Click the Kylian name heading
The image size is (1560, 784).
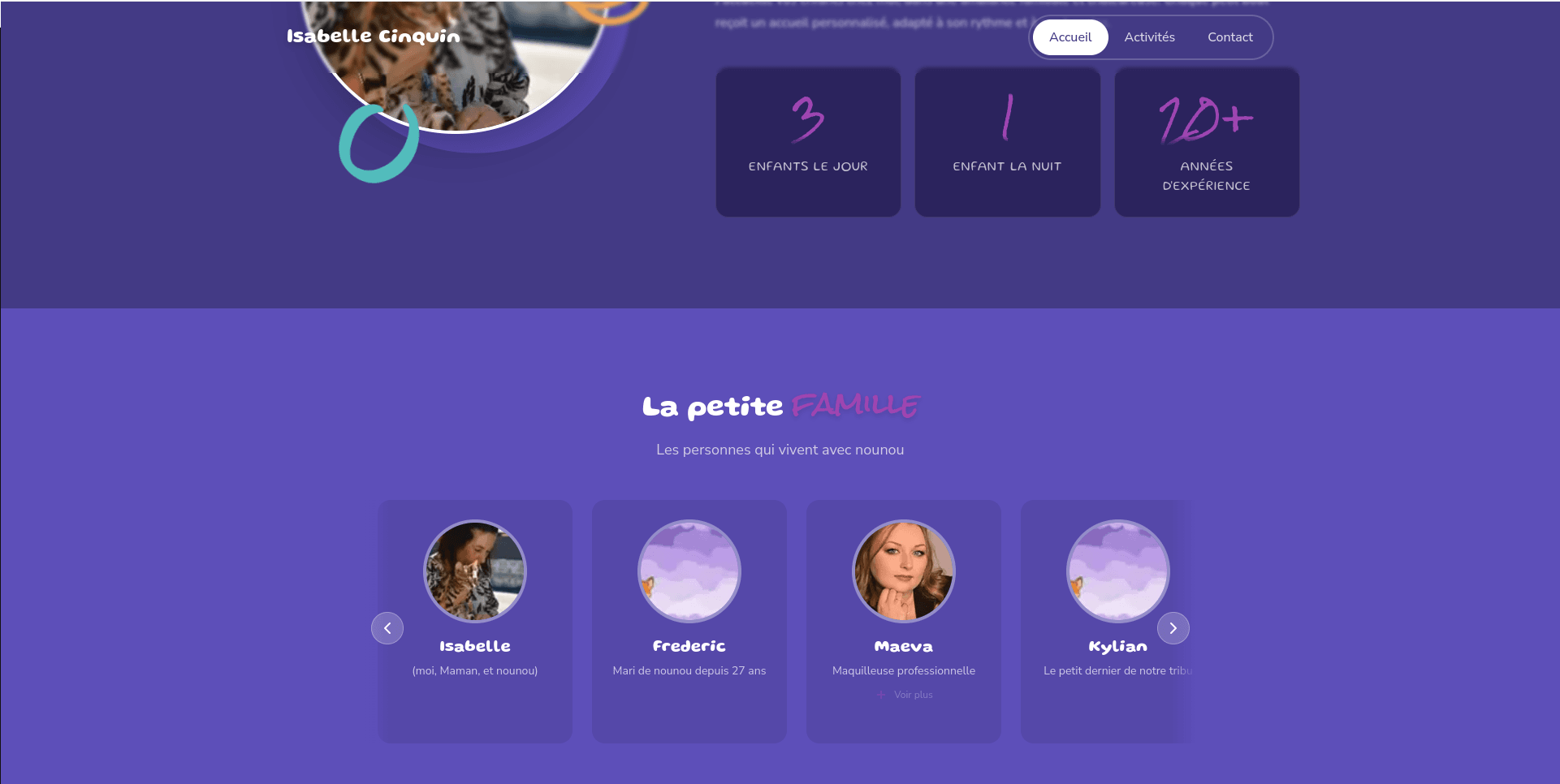click(1118, 647)
